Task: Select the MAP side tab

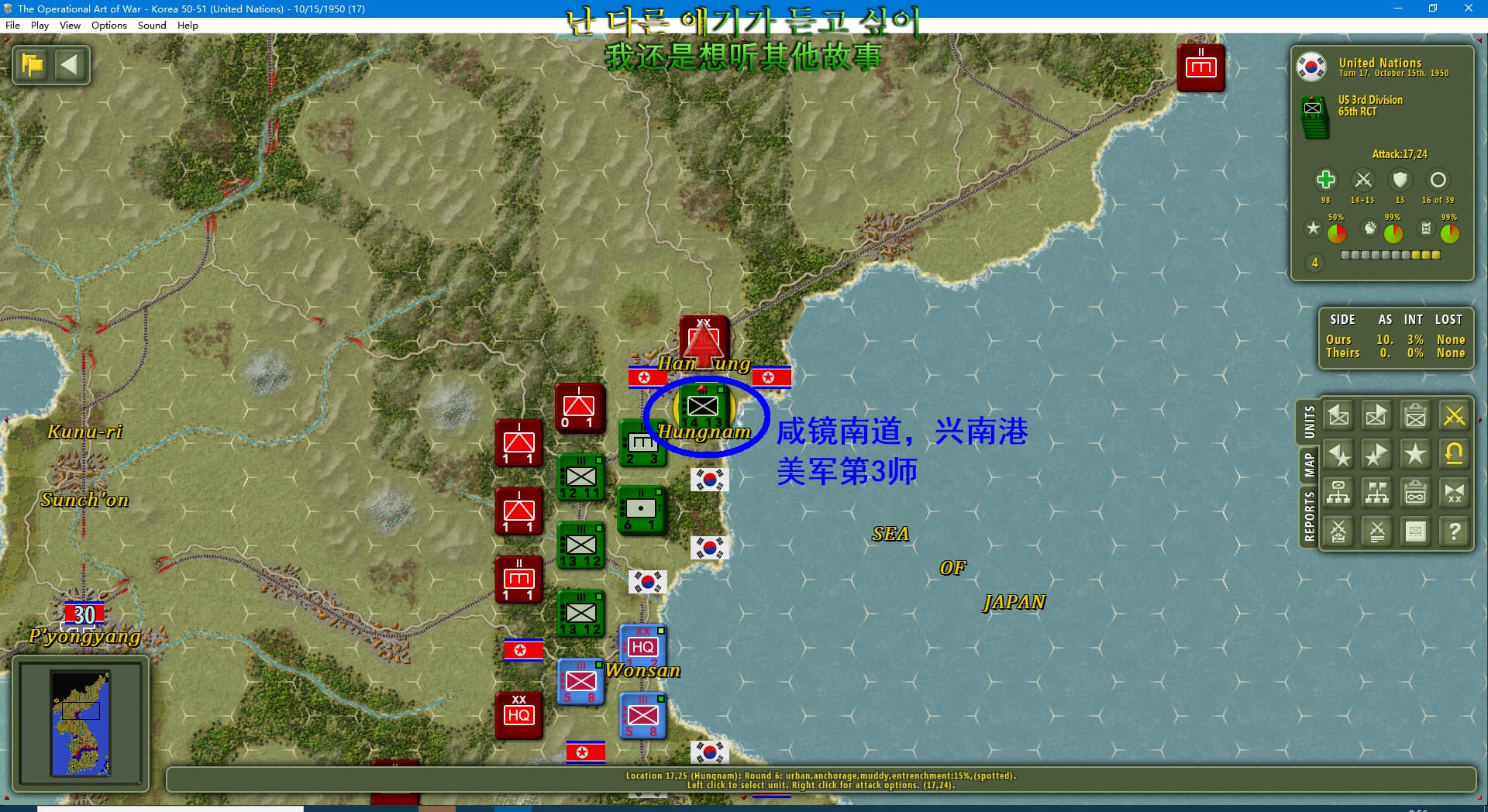Action: (1309, 464)
